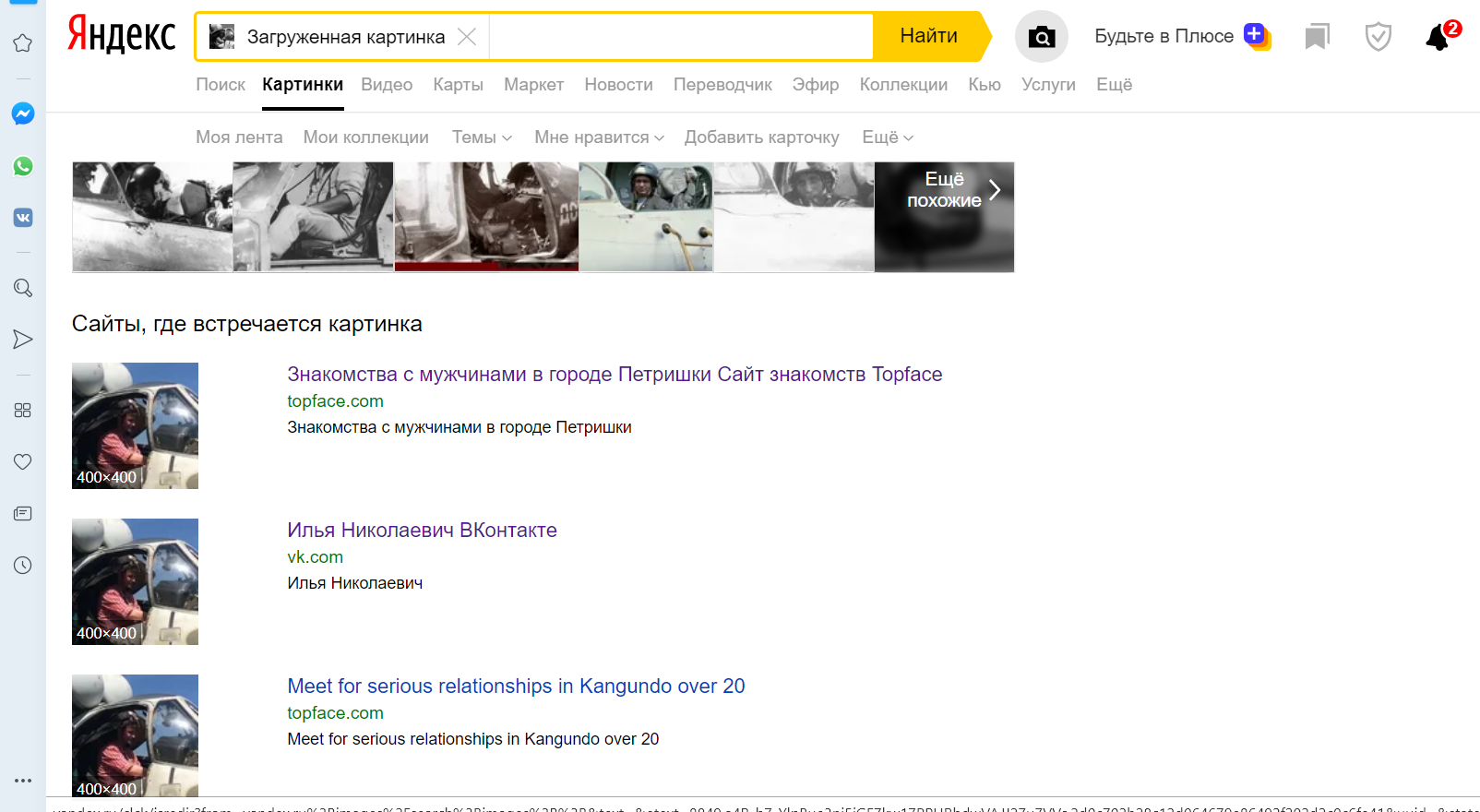Open fourth similar image of helmeted pilot
The width and height of the screenshot is (1480, 812).
click(646, 217)
